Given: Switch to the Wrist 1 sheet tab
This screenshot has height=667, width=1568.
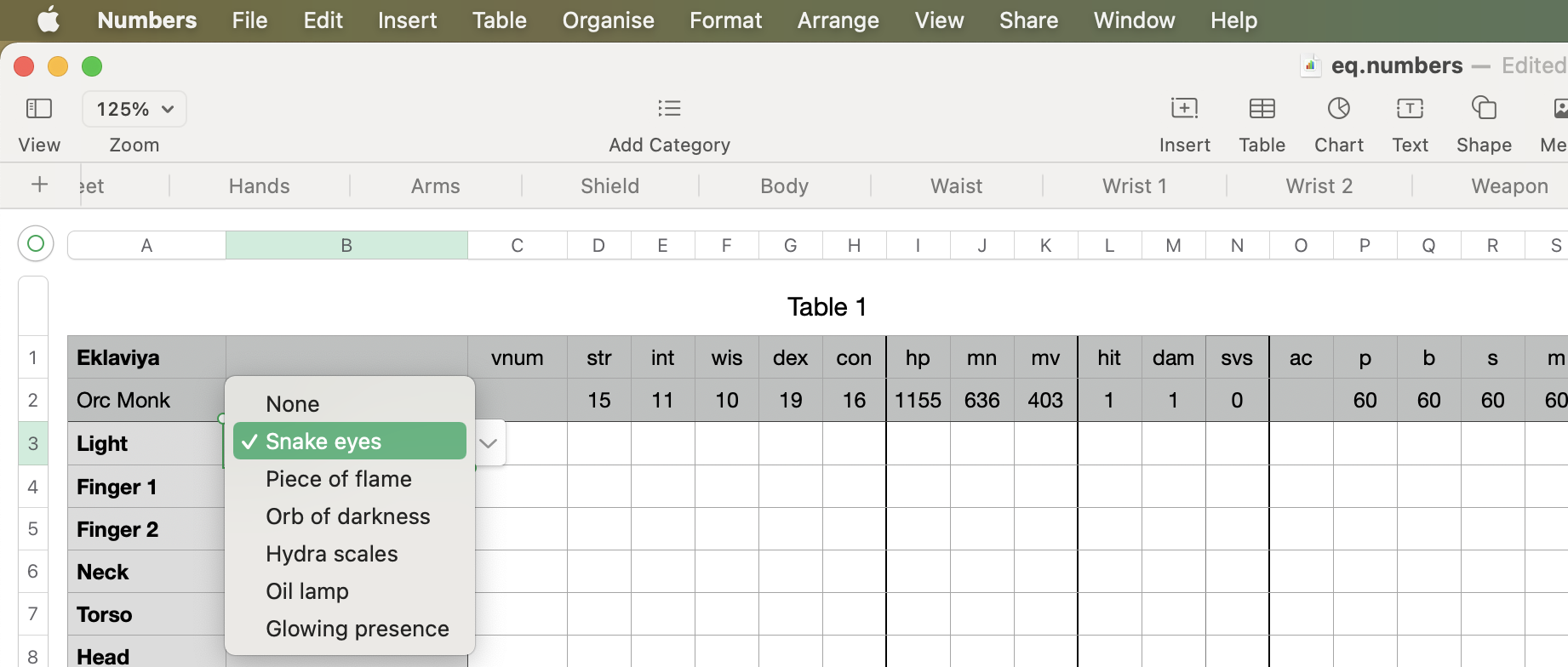Looking at the screenshot, I should (x=1134, y=185).
